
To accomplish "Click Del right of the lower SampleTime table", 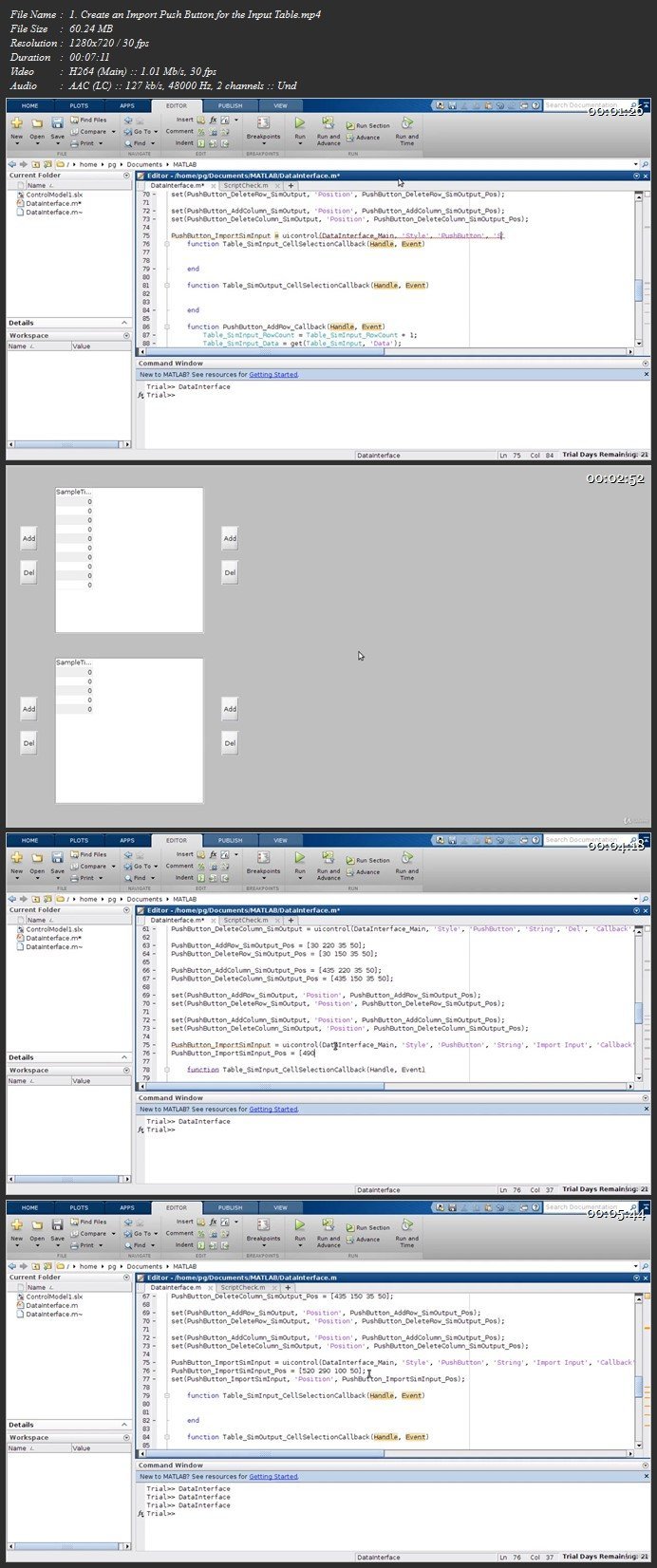I will pos(230,743).
